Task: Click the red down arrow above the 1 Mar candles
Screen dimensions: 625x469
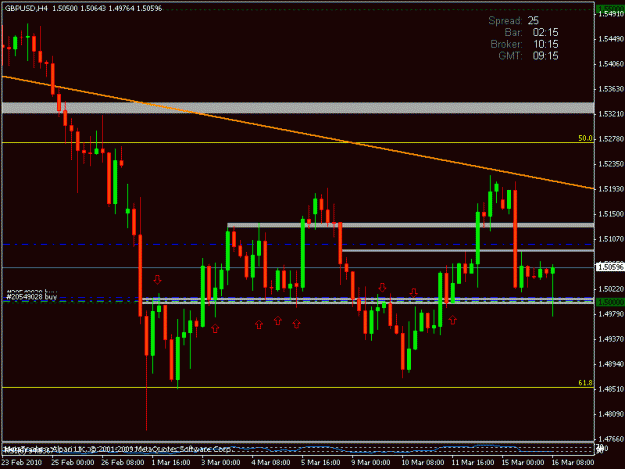Action: point(157,279)
